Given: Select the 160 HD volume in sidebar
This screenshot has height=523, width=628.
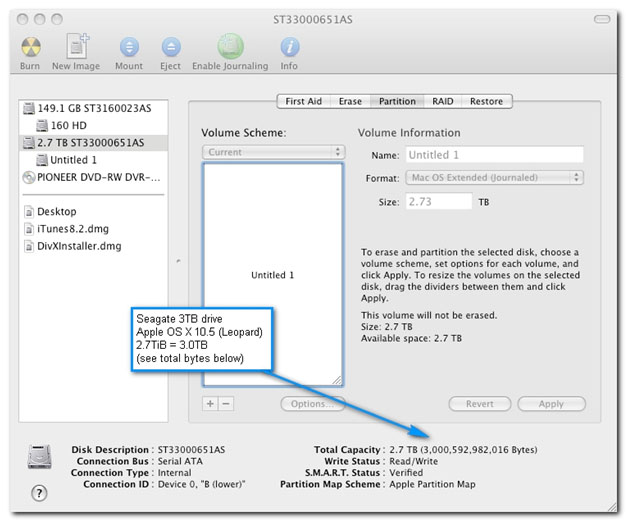Looking at the screenshot, I should [68, 126].
